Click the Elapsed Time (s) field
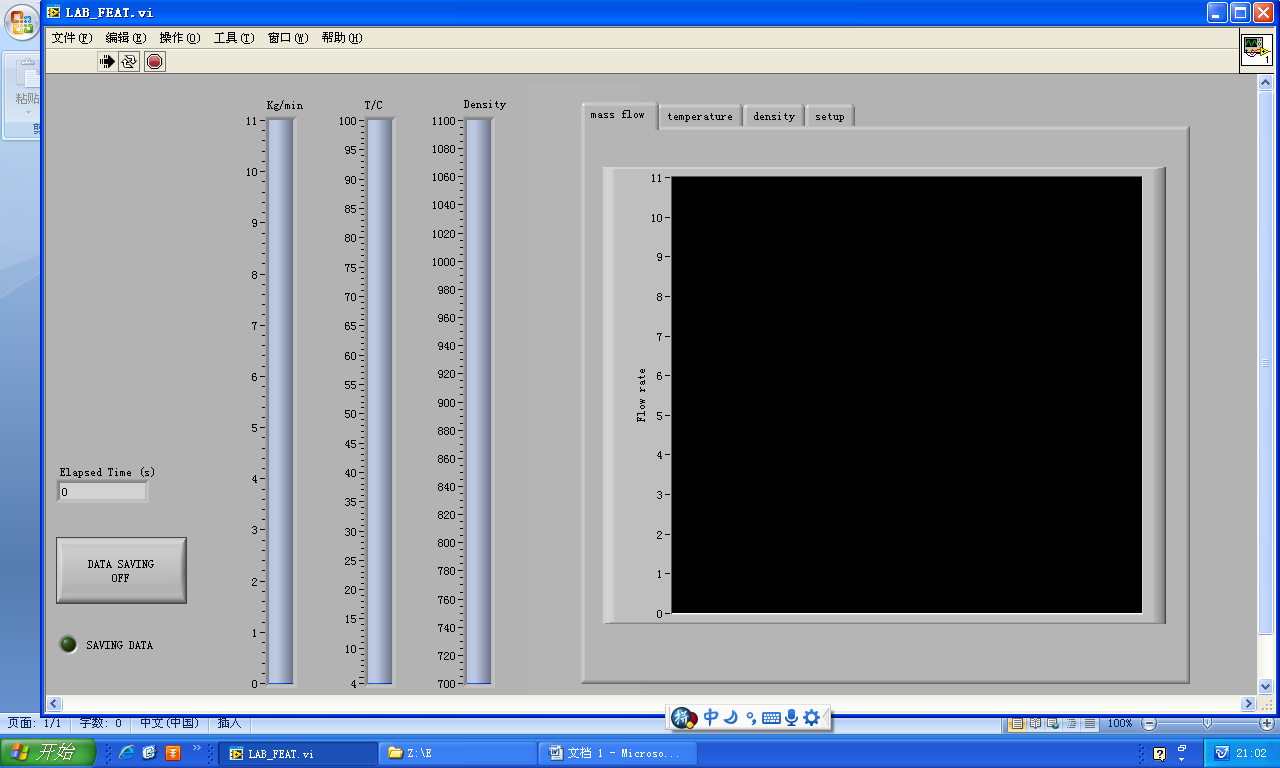Screen dimensions: 1280x768 pos(102,492)
